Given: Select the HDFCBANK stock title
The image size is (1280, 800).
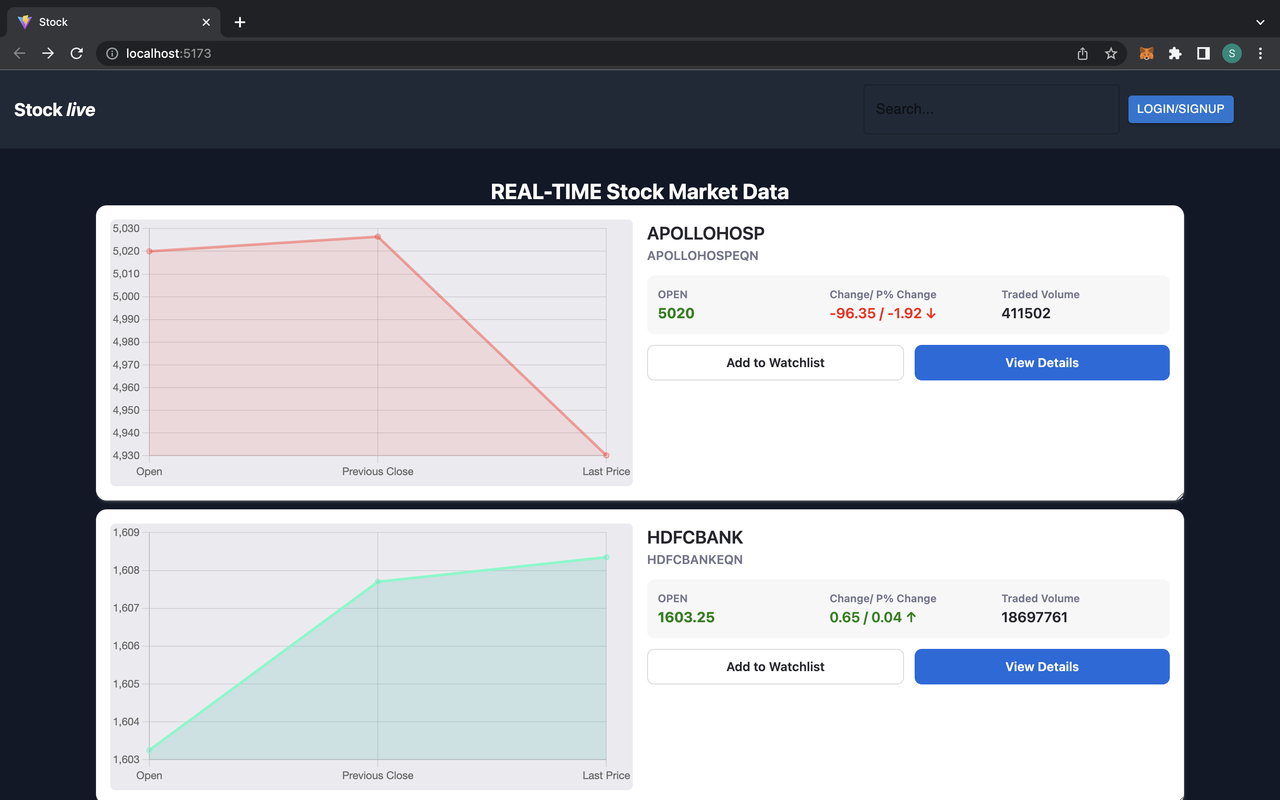Looking at the screenshot, I should point(695,537).
